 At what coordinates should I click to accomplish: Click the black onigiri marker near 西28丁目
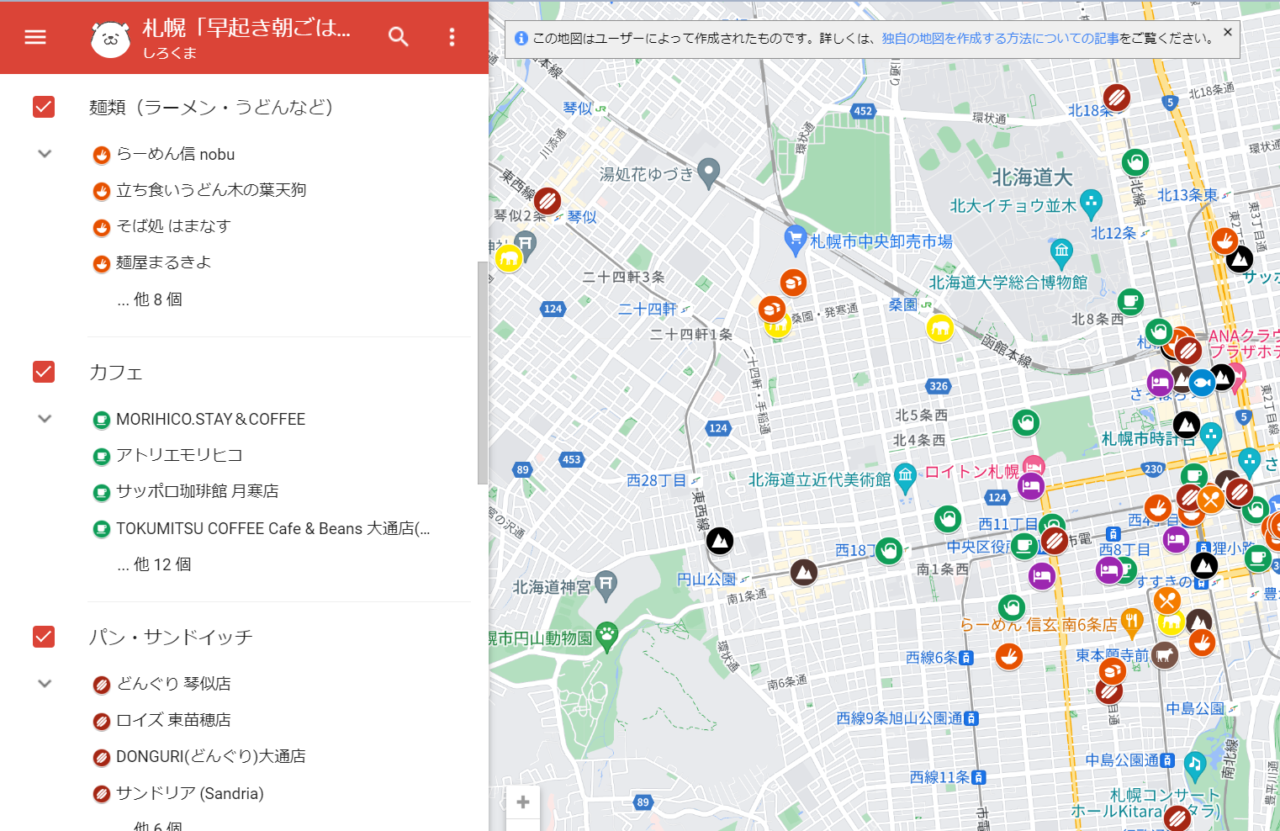click(x=720, y=541)
